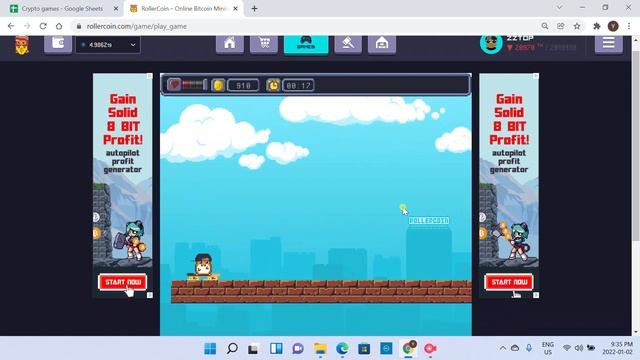This screenshot has width=640, height=360.
Task: Bookmark this page with star icon
Action: pyautogui.click(x=577, y=26)
